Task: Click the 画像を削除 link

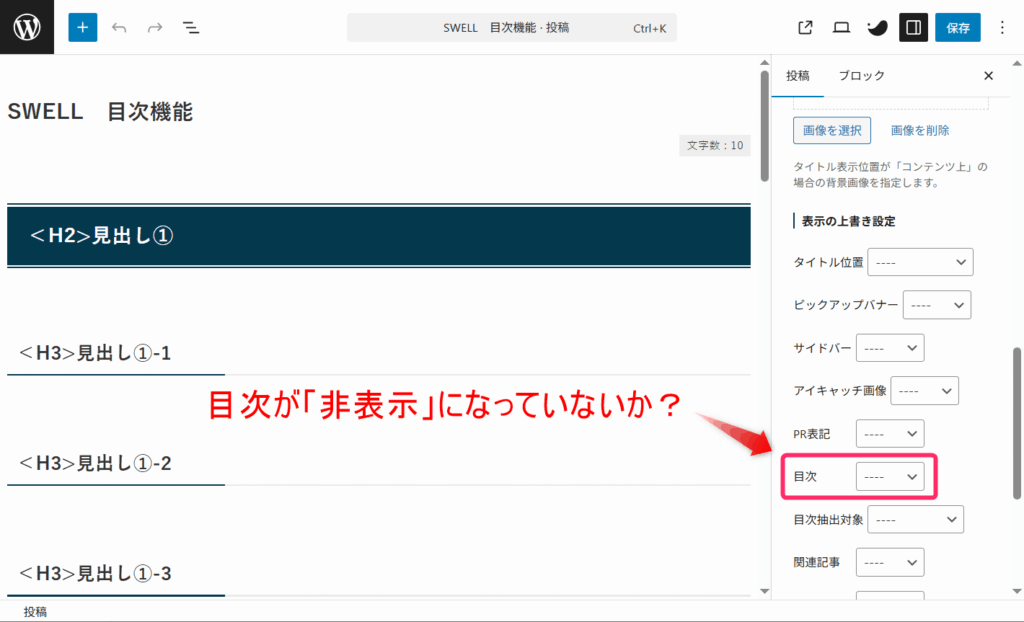Action: 920,131
